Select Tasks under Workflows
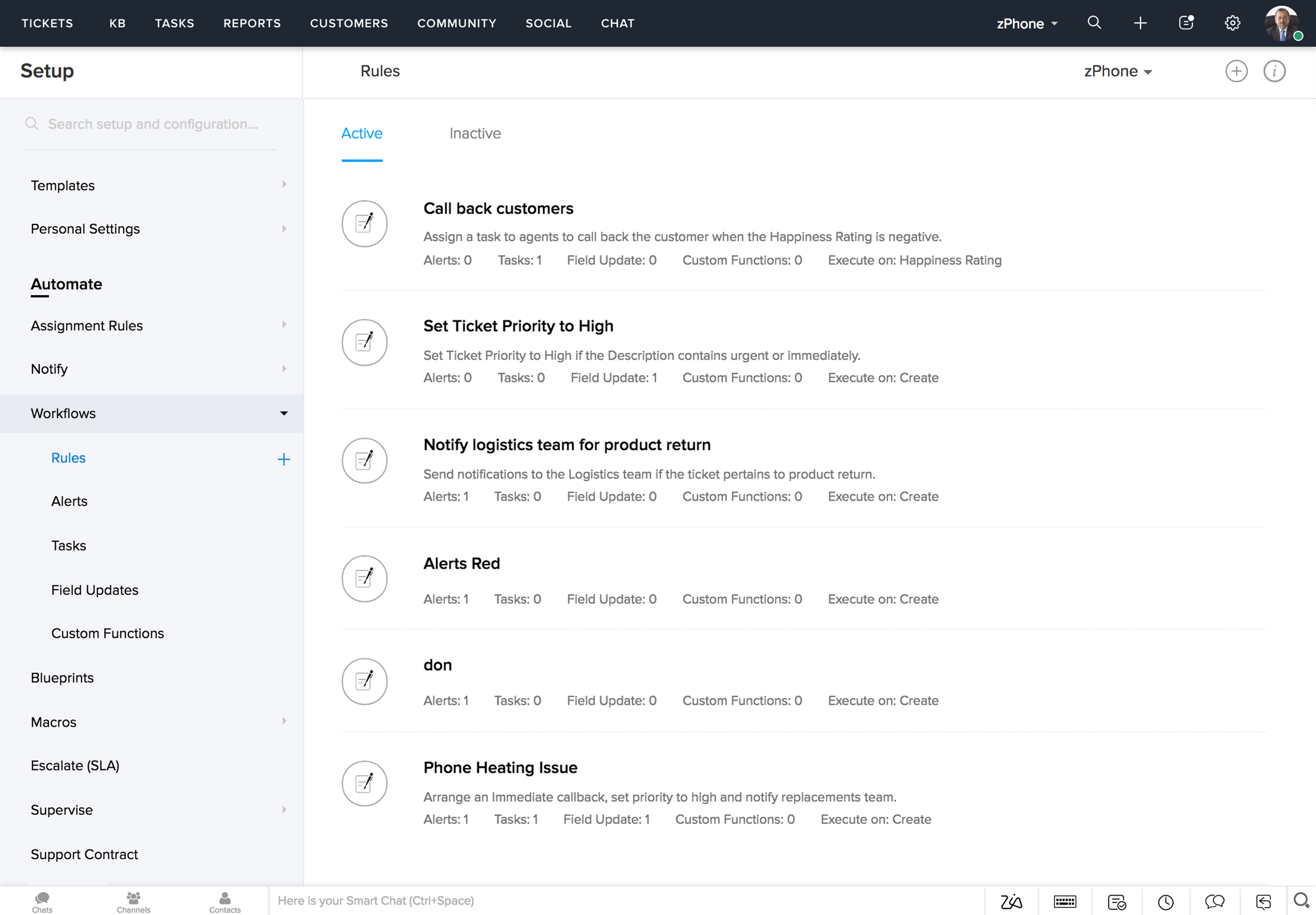Image resolution: width=1316 pixels, height=915 pixels. pyautogui.click(x=68, y=546)
